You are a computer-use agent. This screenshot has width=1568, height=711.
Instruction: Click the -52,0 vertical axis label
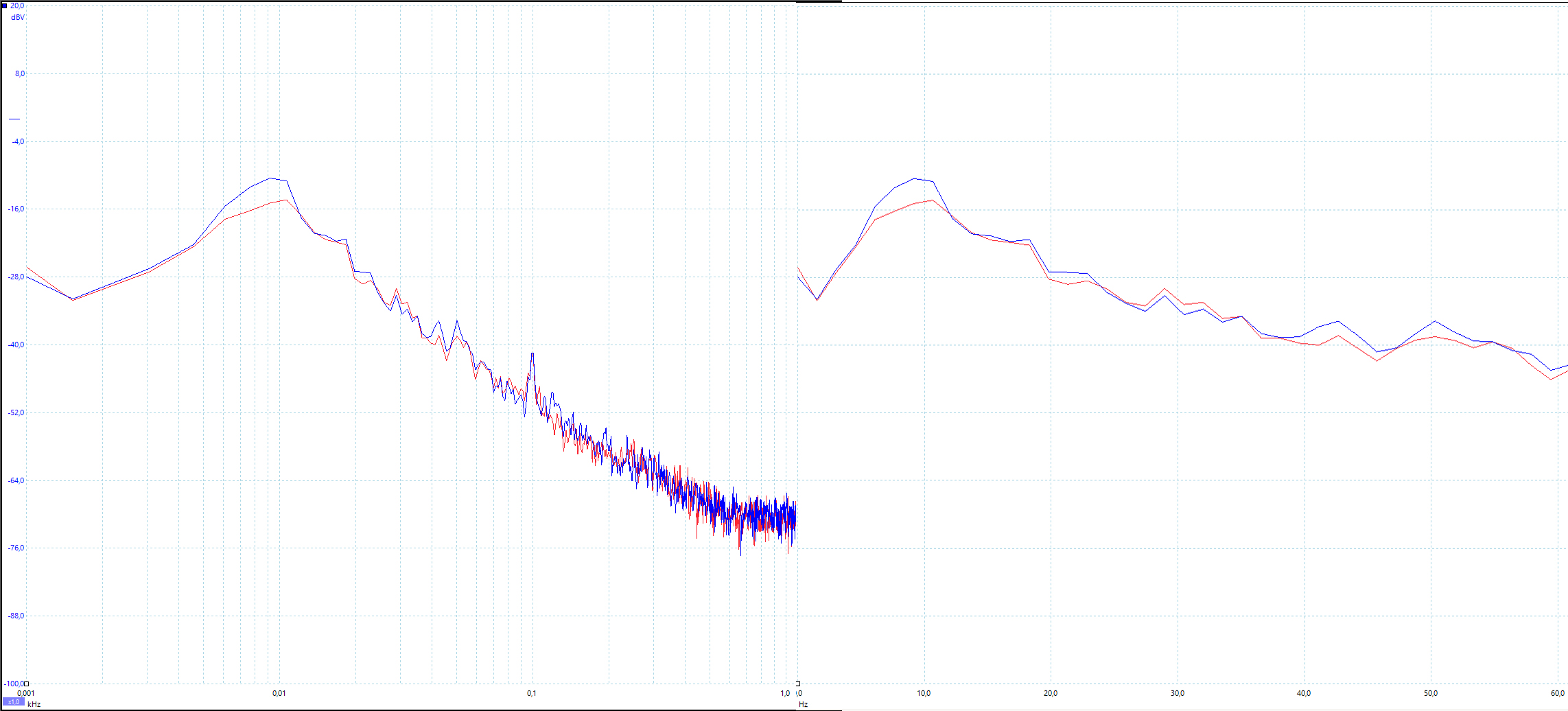point(16,412)
